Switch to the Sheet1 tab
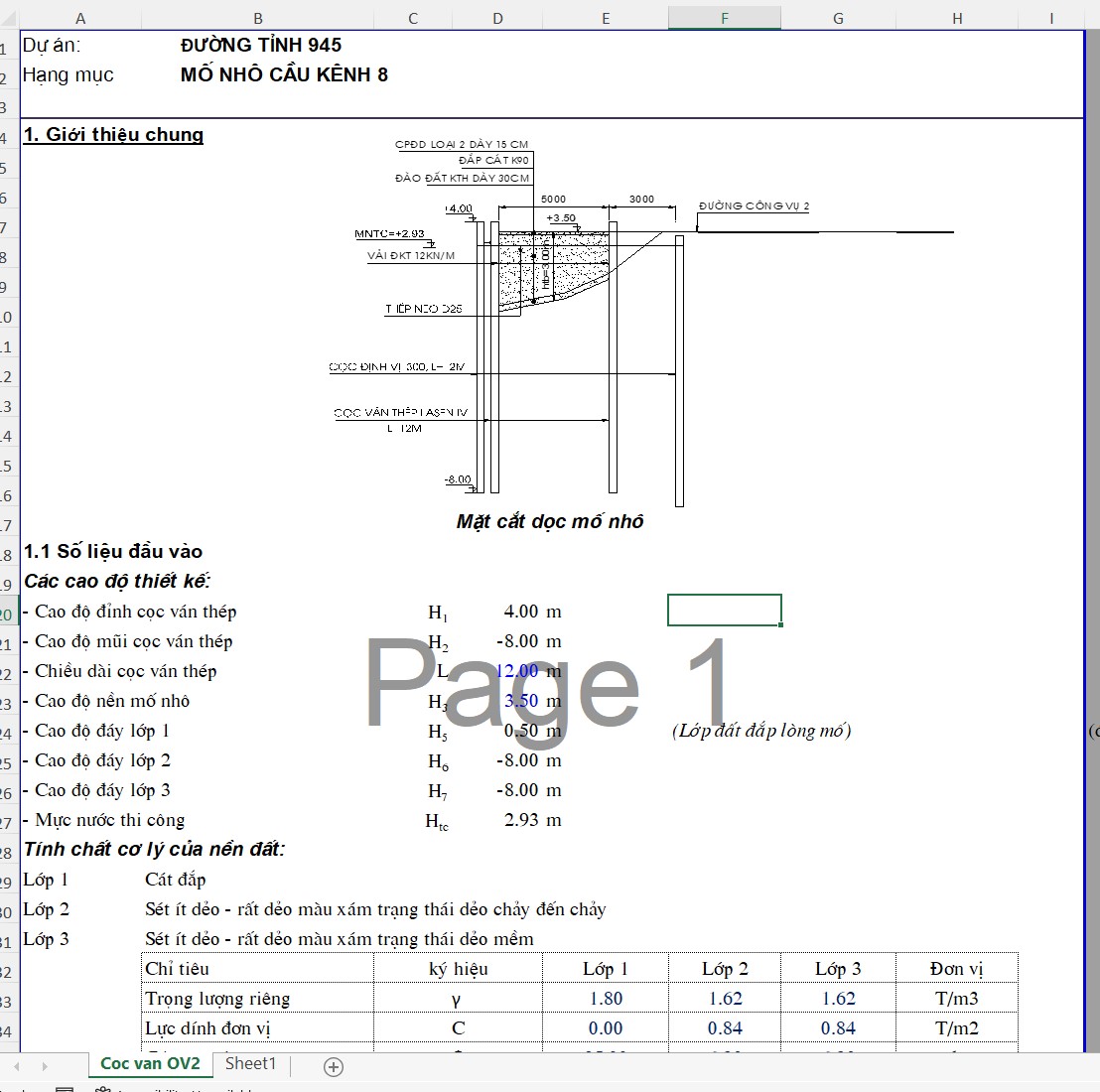 click(x=250, y=1064)
